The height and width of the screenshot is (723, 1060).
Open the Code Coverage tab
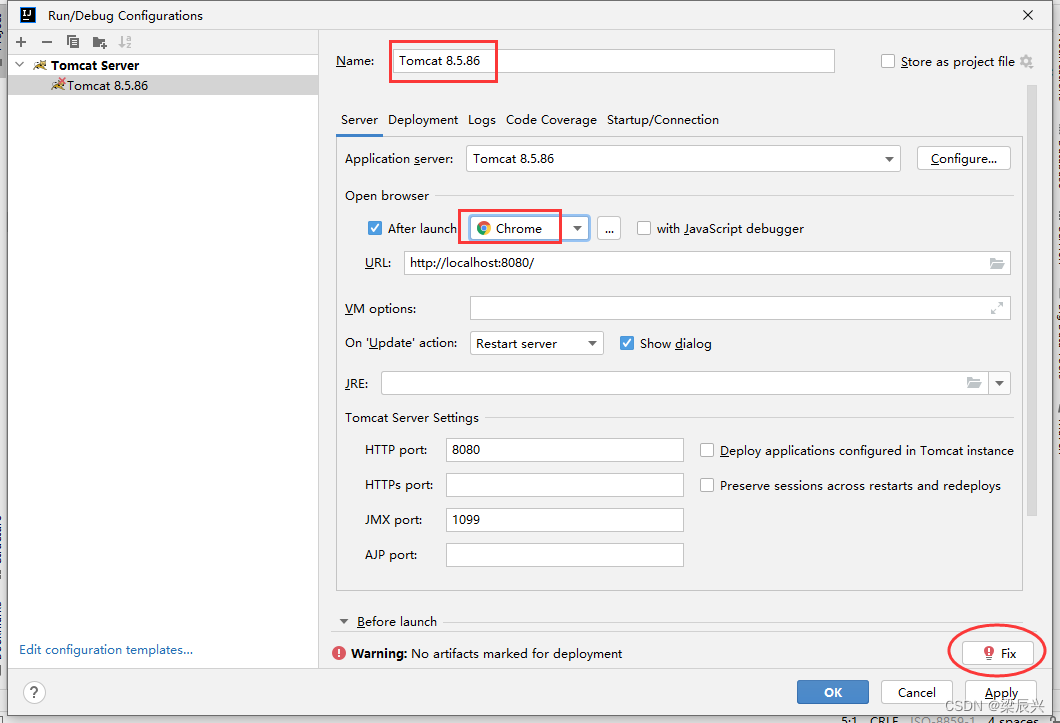click(x=551, y=120)
